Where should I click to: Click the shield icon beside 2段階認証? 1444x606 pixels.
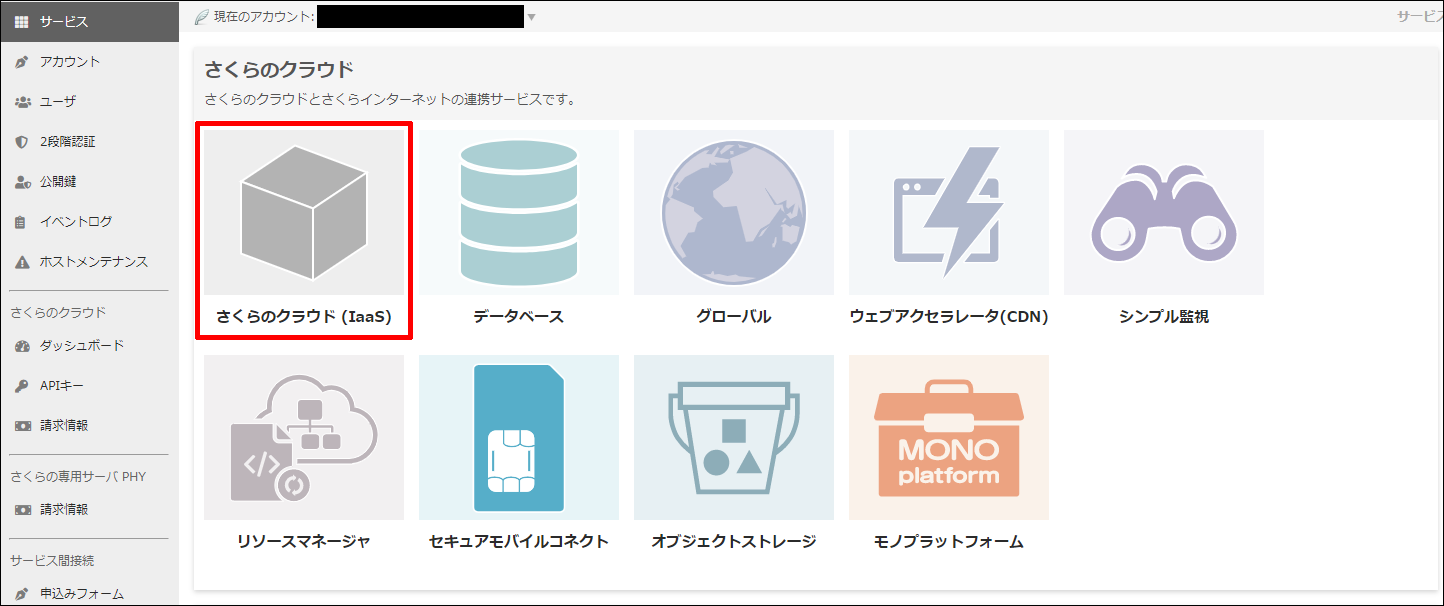[22, 142]
